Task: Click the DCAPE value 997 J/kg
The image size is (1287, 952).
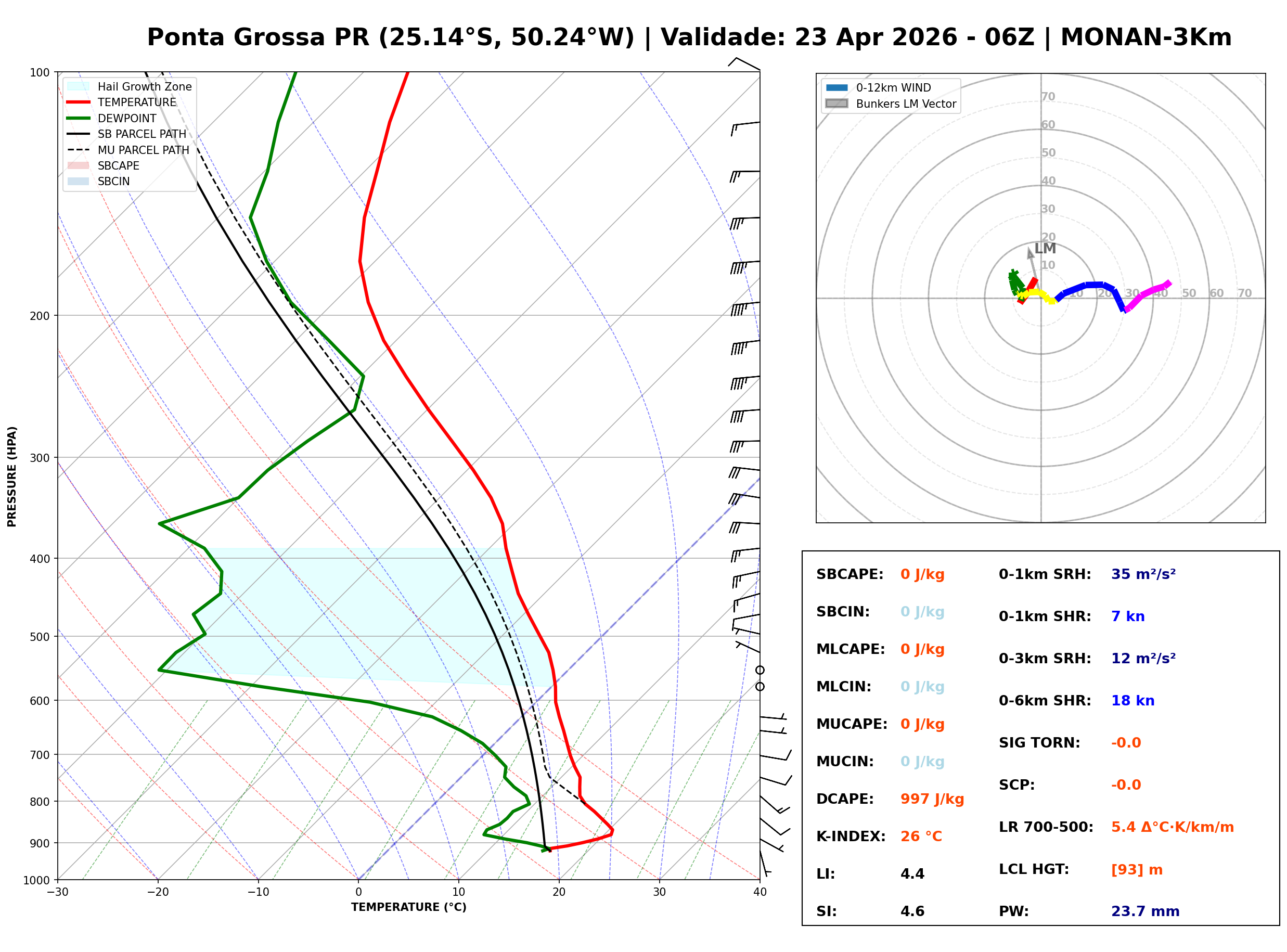Action: pyautogui.click(x=932, y=799)
